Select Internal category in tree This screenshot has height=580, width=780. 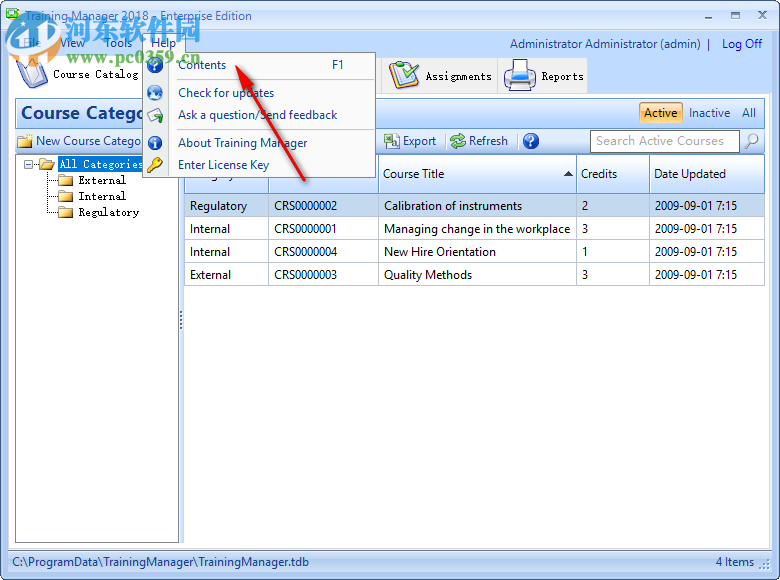point(102,196)
